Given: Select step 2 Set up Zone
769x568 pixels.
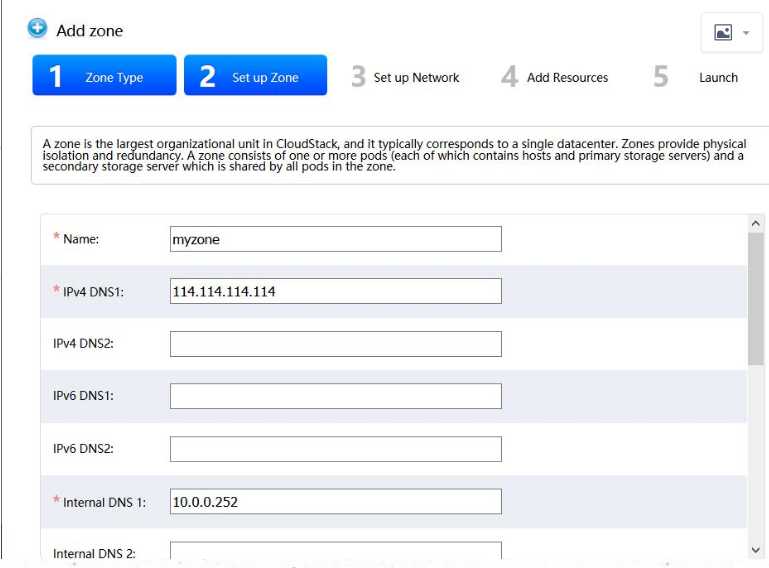Looking at the screenshot, I should (256, 75).
